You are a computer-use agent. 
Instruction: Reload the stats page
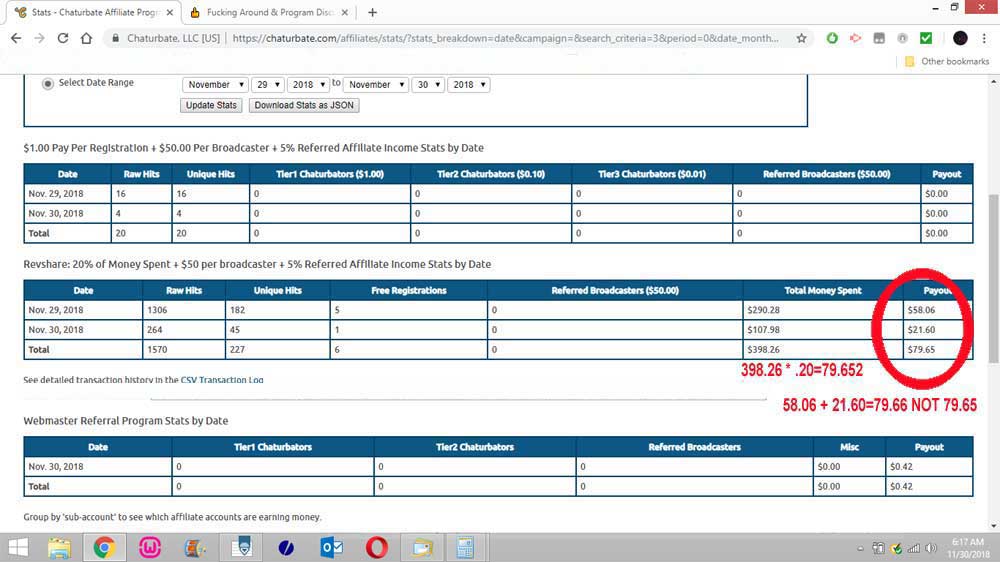62,38
